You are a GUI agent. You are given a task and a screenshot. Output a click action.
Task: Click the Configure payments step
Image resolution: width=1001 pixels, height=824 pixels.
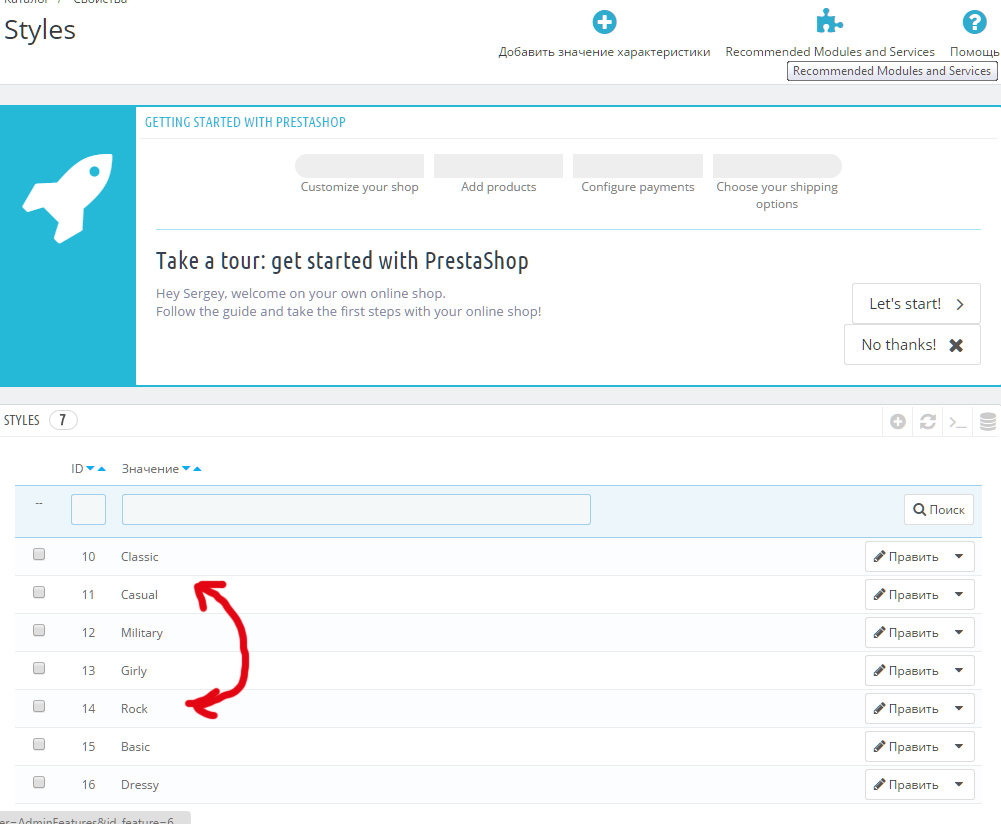click(x=638, y=174)
